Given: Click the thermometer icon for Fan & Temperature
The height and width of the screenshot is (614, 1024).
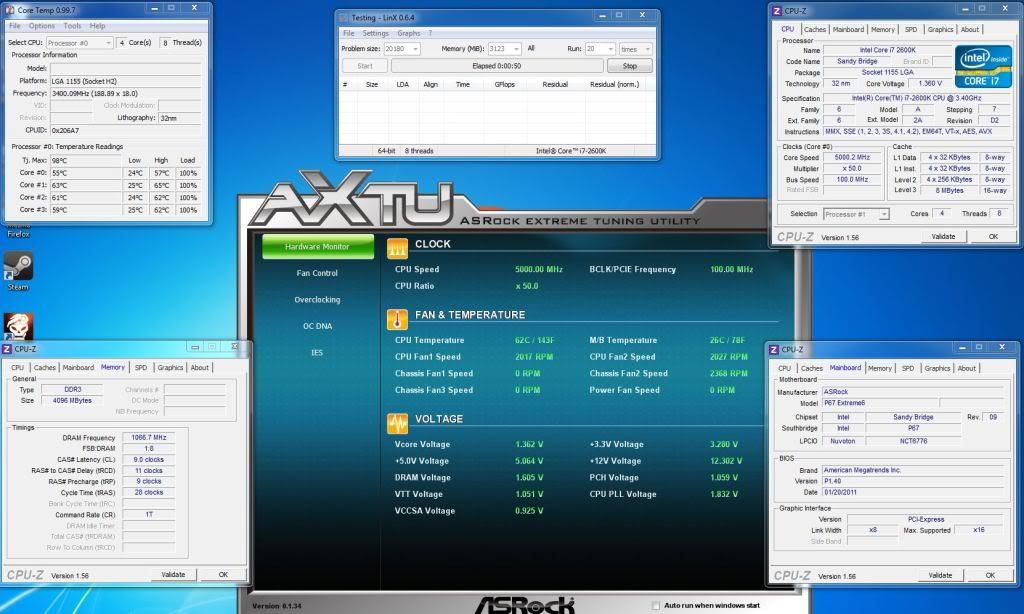Looking at the screenshot, I should click(397, 319).
